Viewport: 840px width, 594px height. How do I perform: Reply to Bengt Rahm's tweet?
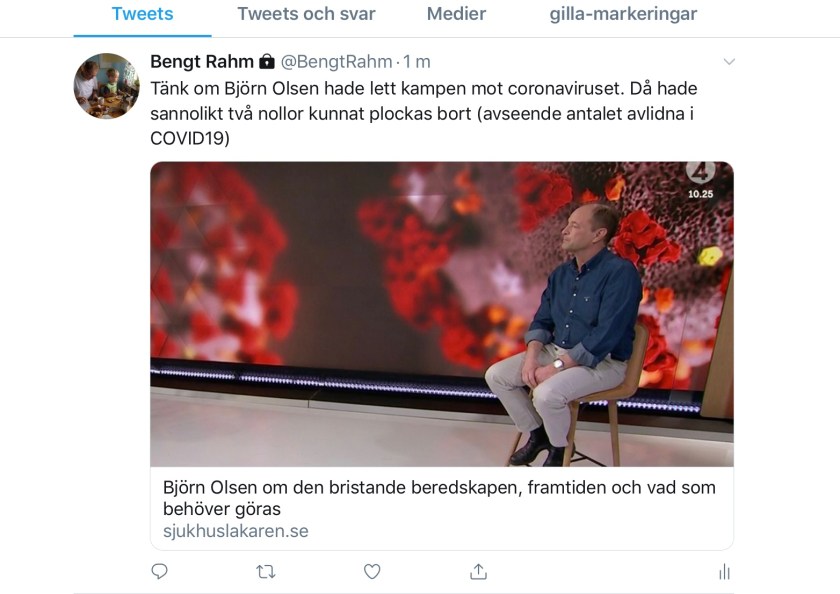[x=159, y=571]
